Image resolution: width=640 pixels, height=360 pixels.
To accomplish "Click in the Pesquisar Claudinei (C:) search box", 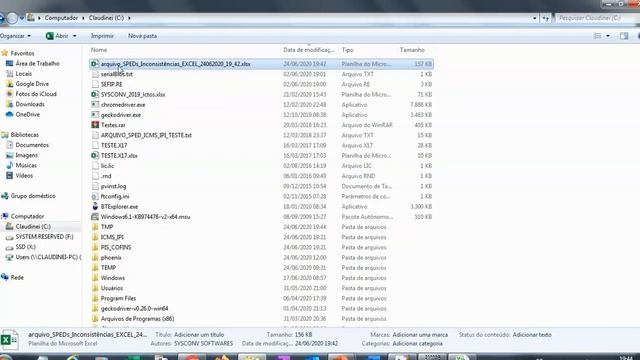I will (x=597, y=18).
